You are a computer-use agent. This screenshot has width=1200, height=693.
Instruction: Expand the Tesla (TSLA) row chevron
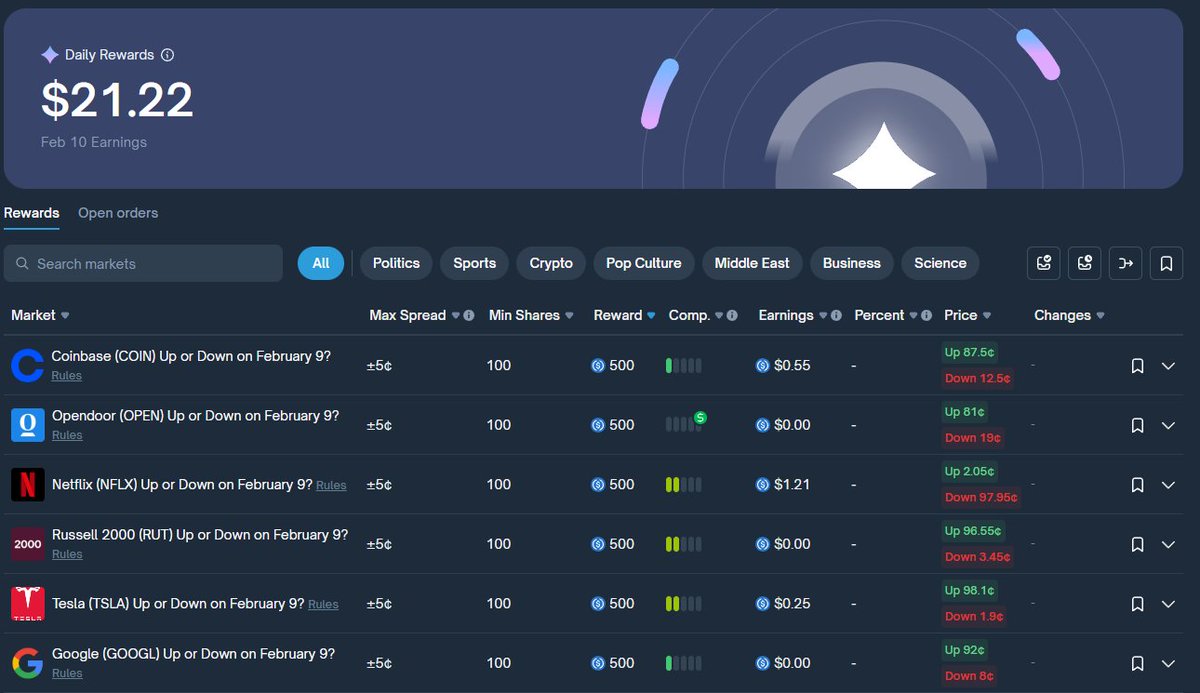(1168, 604)
